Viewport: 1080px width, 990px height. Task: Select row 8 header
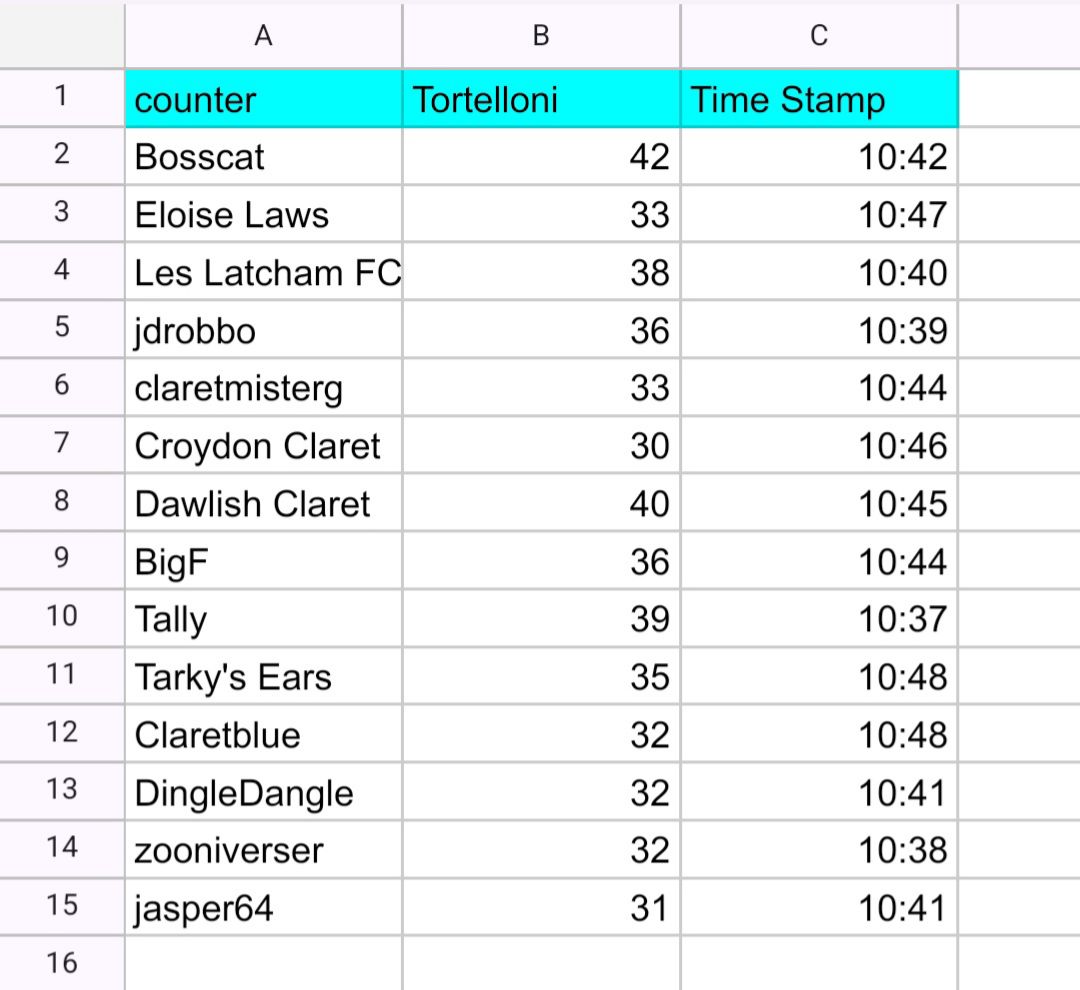point(62,502)
